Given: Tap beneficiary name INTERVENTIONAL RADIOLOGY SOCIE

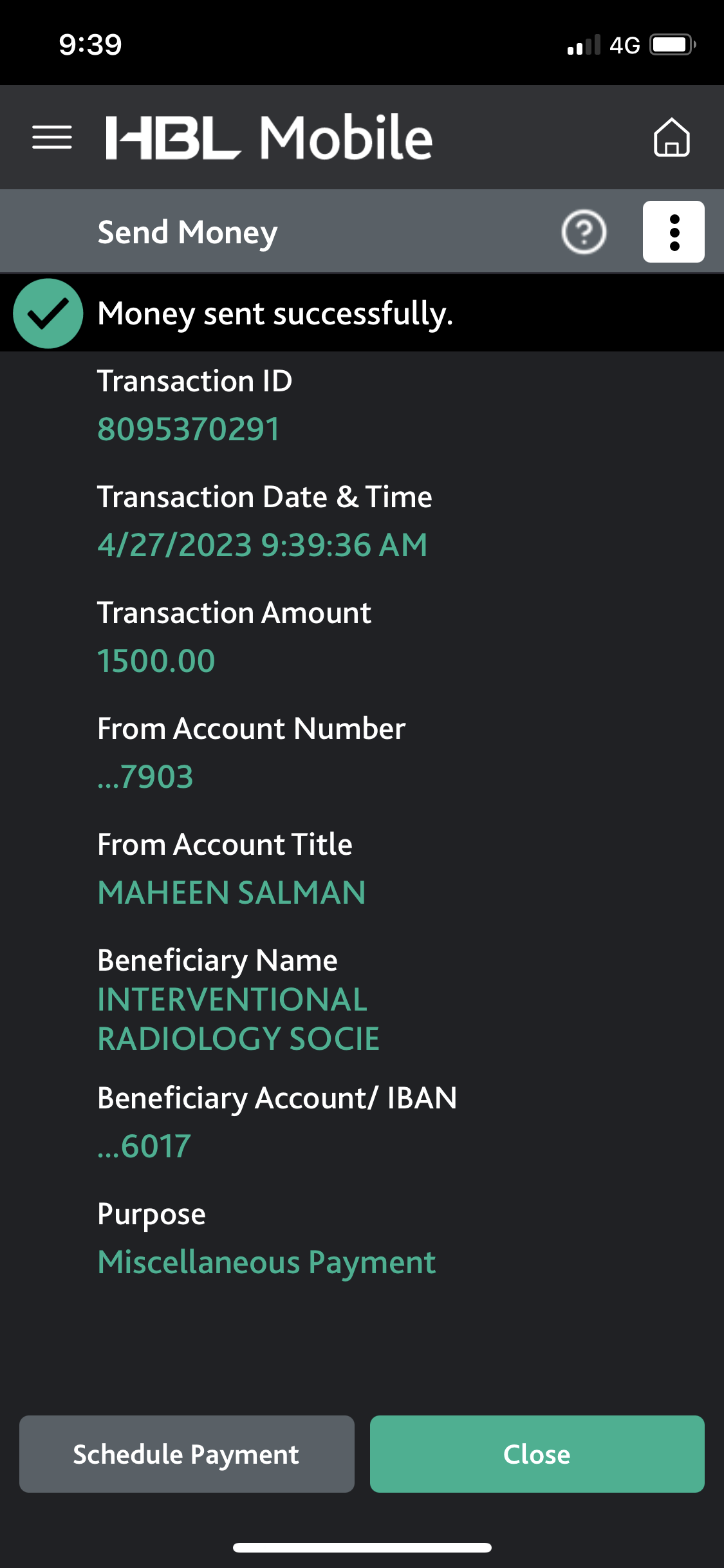Looking at the screenshot, I should click(x=238, y=1019).
